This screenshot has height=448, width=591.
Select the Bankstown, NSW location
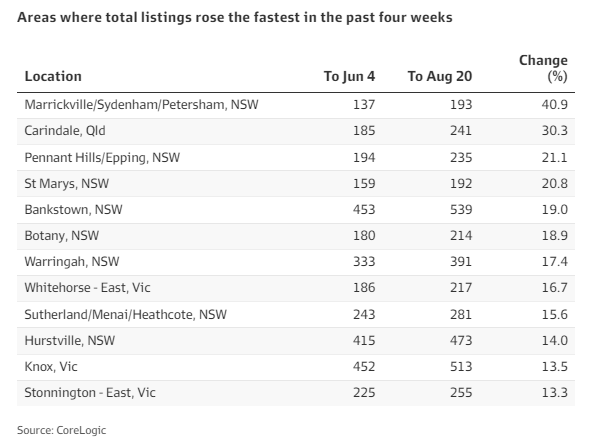point(73,209)
